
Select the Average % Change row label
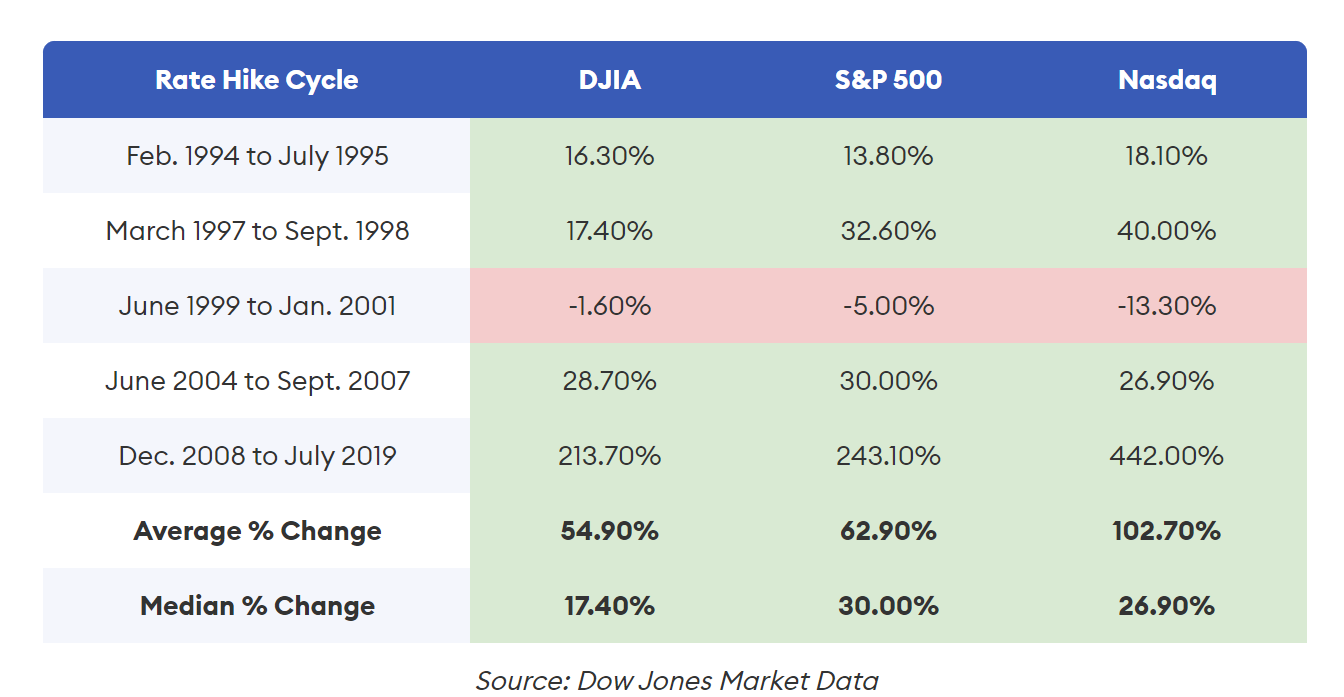pos(257,531)
